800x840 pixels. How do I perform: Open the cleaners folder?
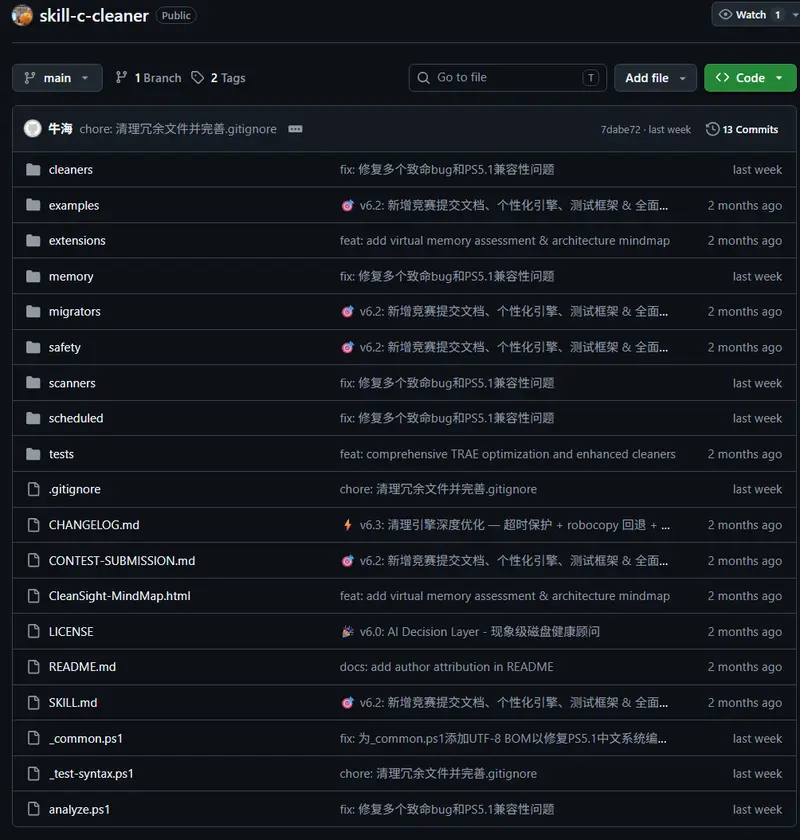71,170
